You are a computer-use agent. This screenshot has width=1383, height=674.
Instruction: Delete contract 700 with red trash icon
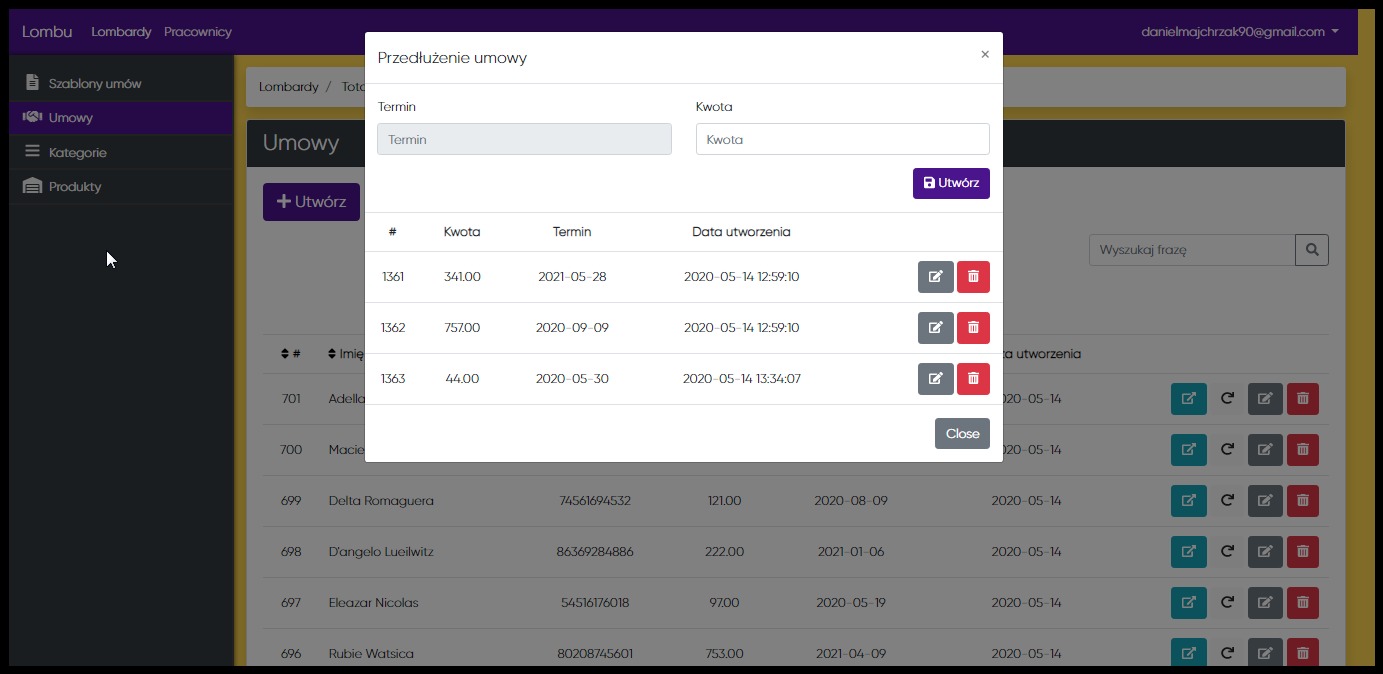pos(1302,450)
